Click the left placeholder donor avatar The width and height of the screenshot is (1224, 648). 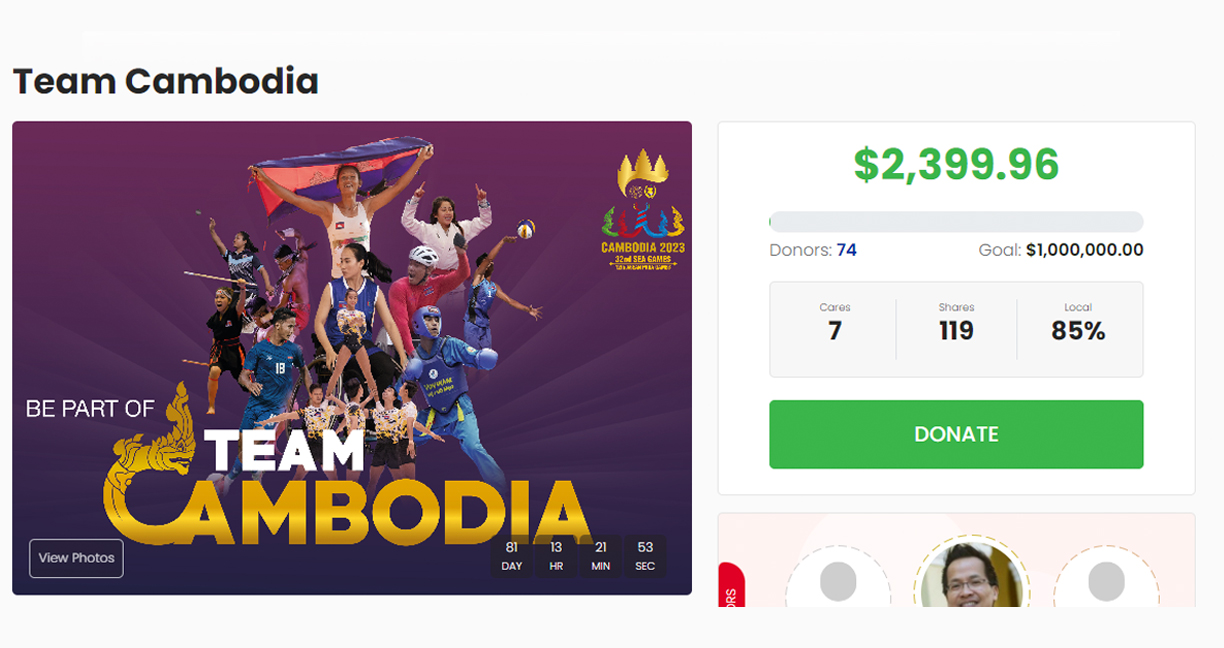[x=838, y=579]
